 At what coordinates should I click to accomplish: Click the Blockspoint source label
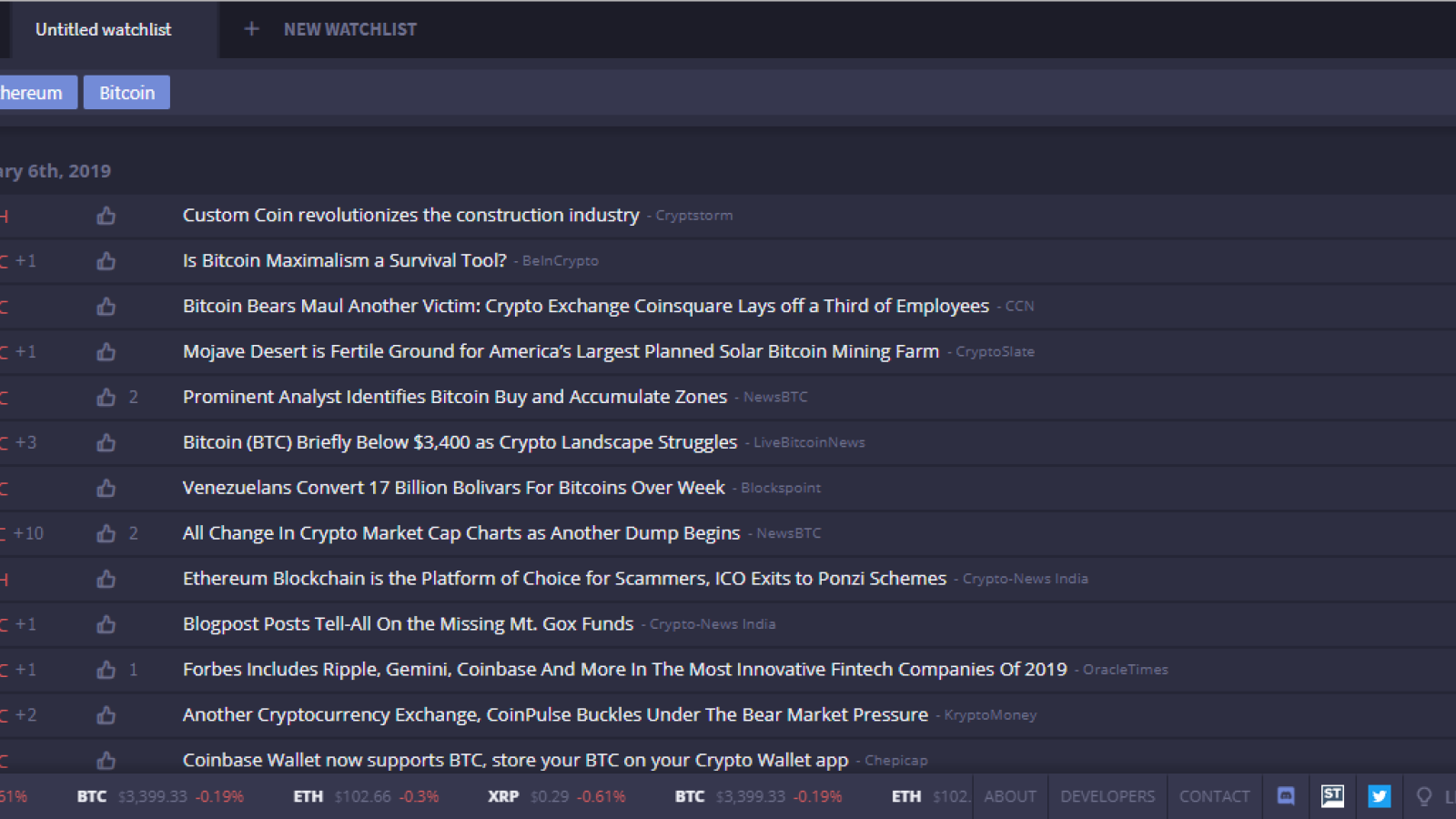point(781,489)
